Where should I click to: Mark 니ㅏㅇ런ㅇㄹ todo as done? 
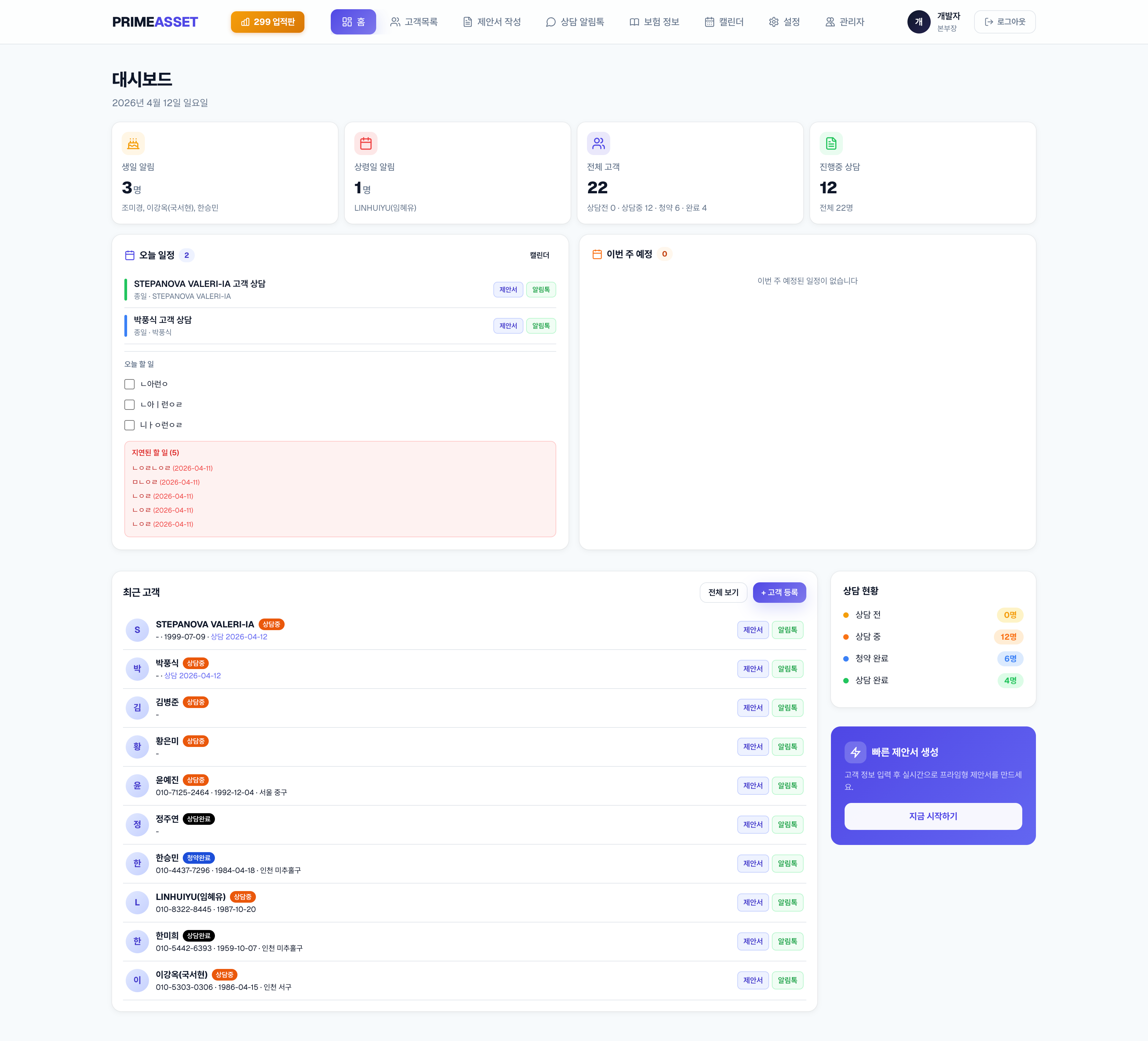click(129, 425)
